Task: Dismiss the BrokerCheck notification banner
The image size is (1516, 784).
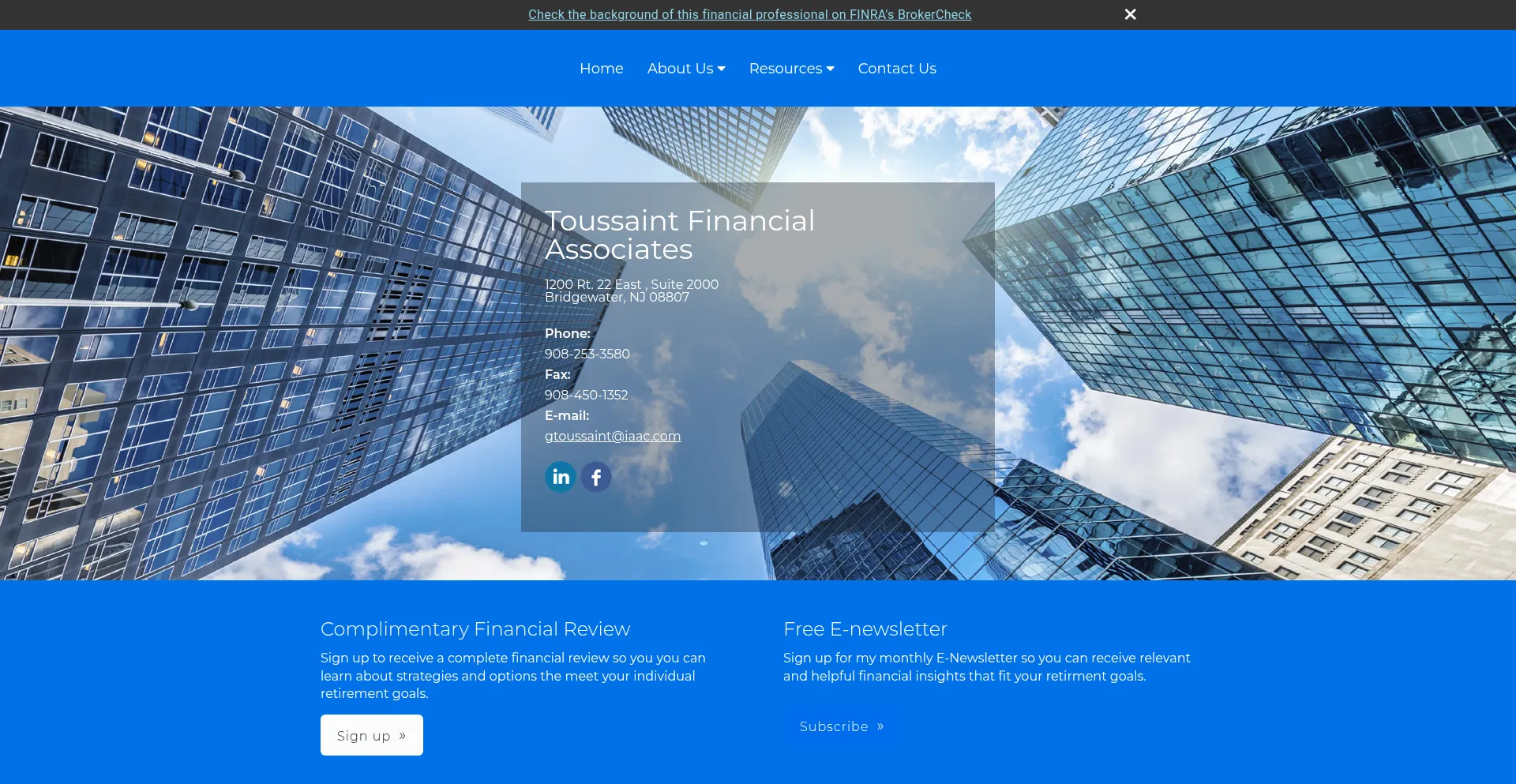Action: [1130, 14]
